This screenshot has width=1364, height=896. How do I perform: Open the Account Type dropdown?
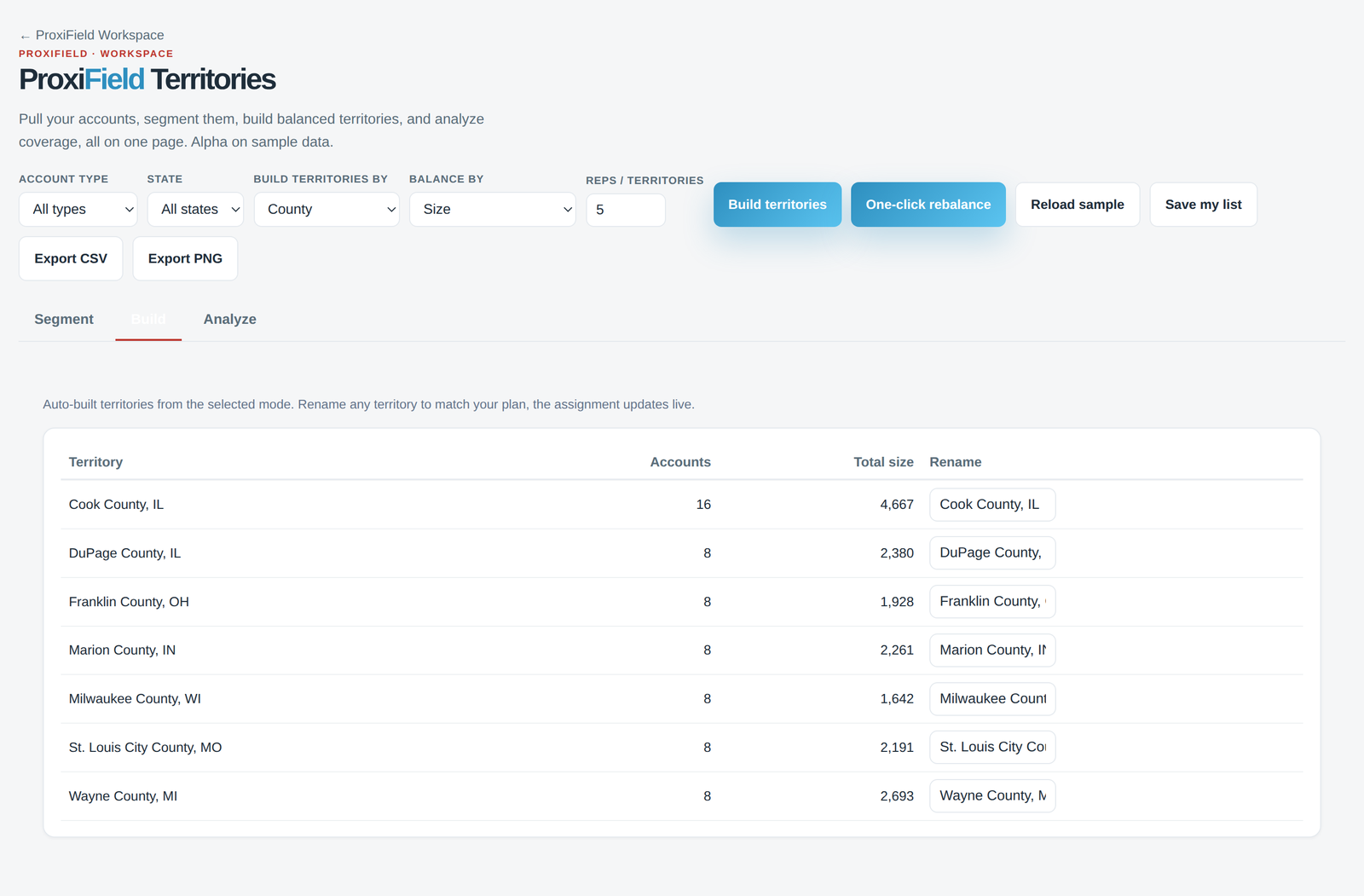click(78, 210)
